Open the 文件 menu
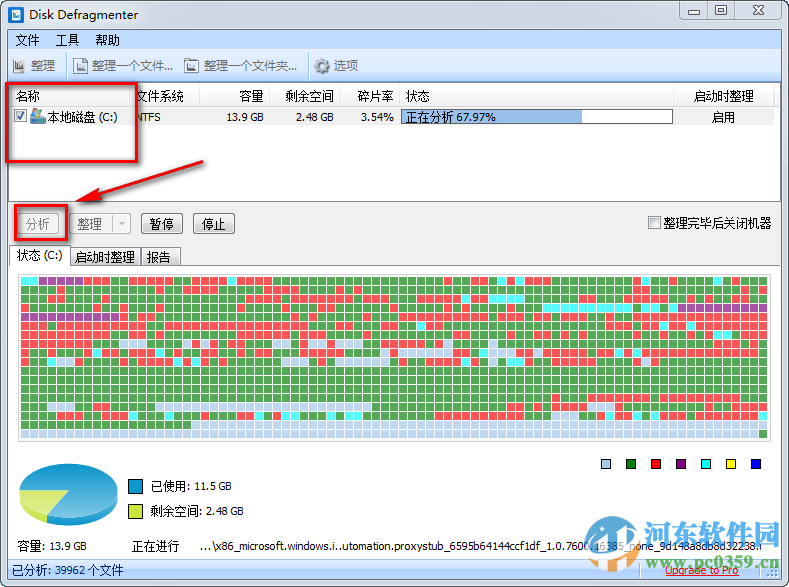The width and height of the screenshot is (789, 587). pyautogui.click(x=27, y=40)
